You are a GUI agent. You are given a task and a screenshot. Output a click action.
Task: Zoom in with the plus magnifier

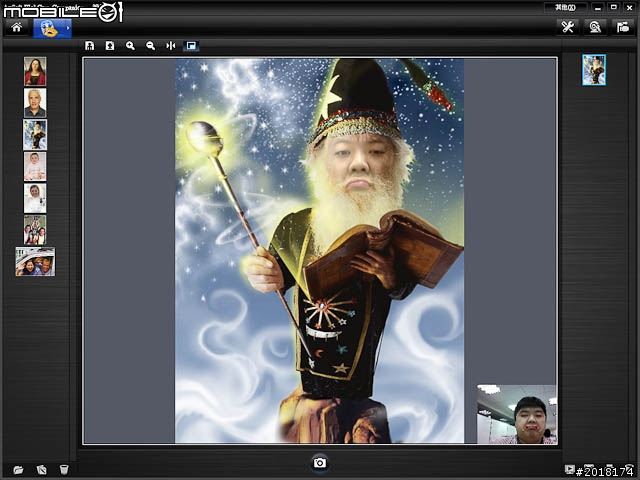[x=130, y=46]
